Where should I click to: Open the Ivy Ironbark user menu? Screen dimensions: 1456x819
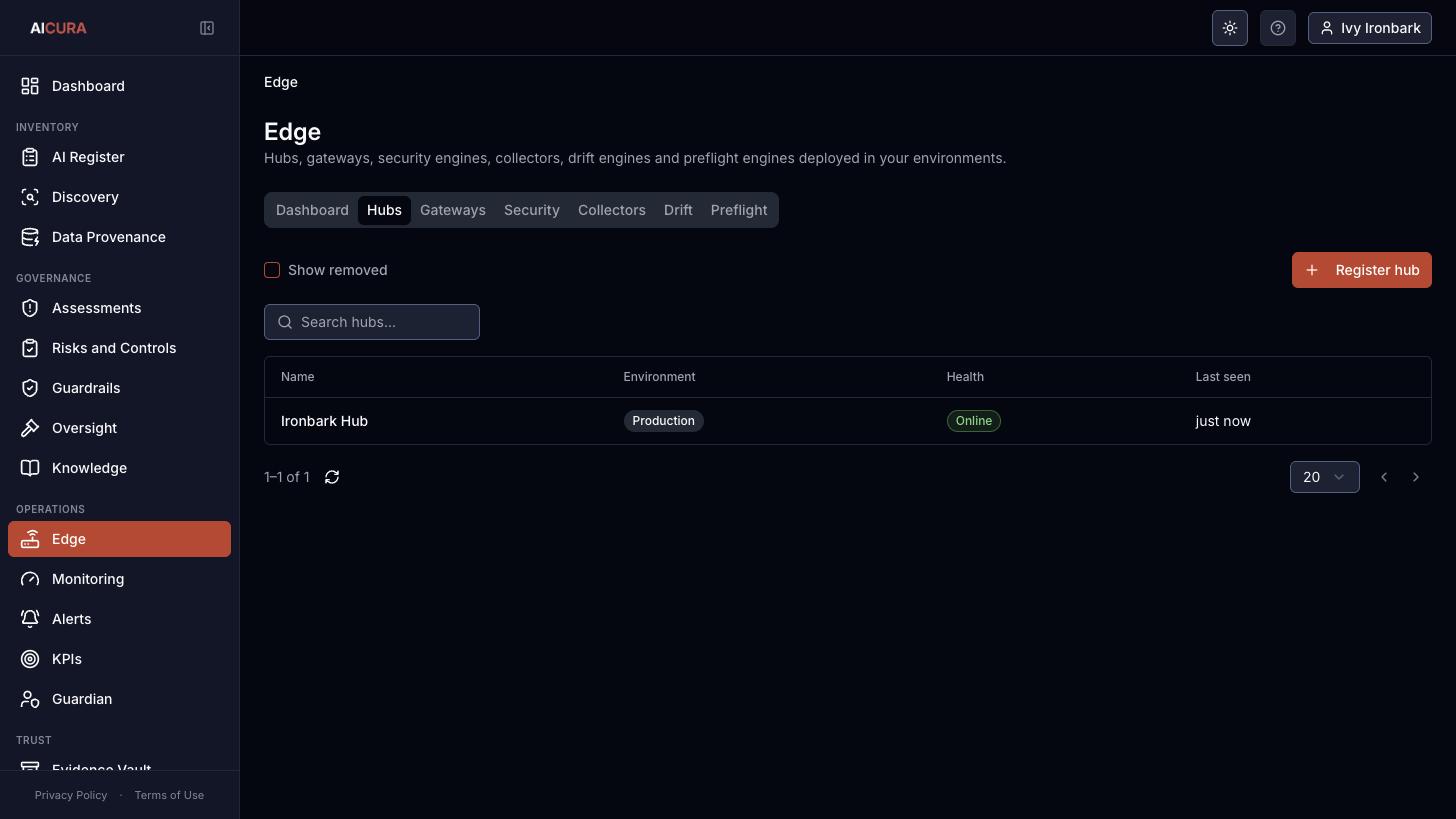click(1370, 28)
